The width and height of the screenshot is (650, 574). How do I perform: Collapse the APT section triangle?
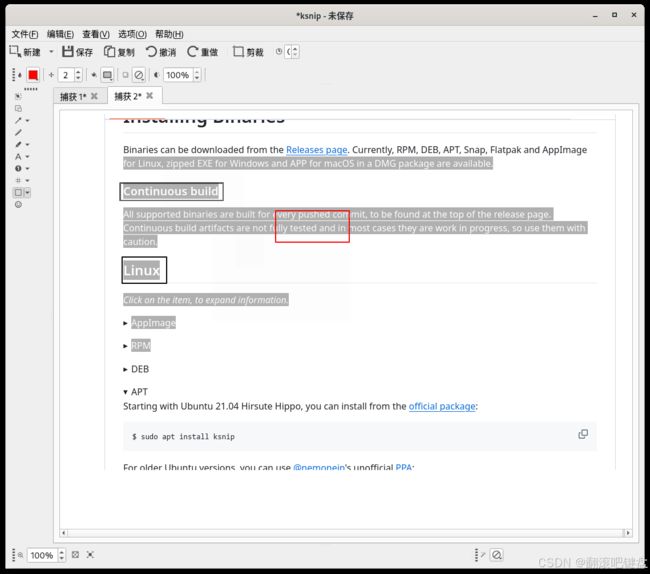(125, 392)
